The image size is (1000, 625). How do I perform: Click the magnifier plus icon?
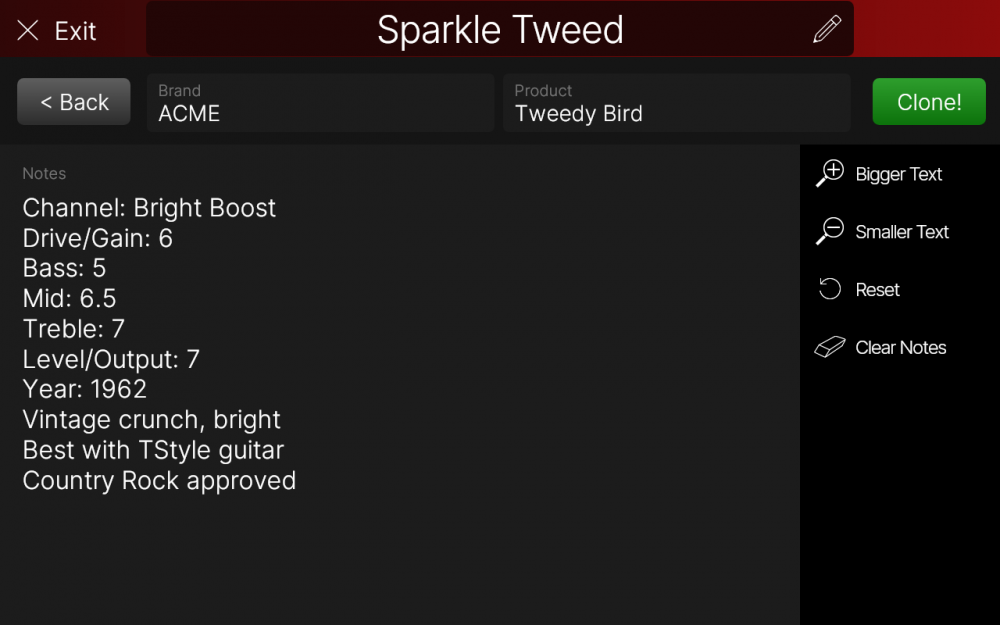[830, 173]
